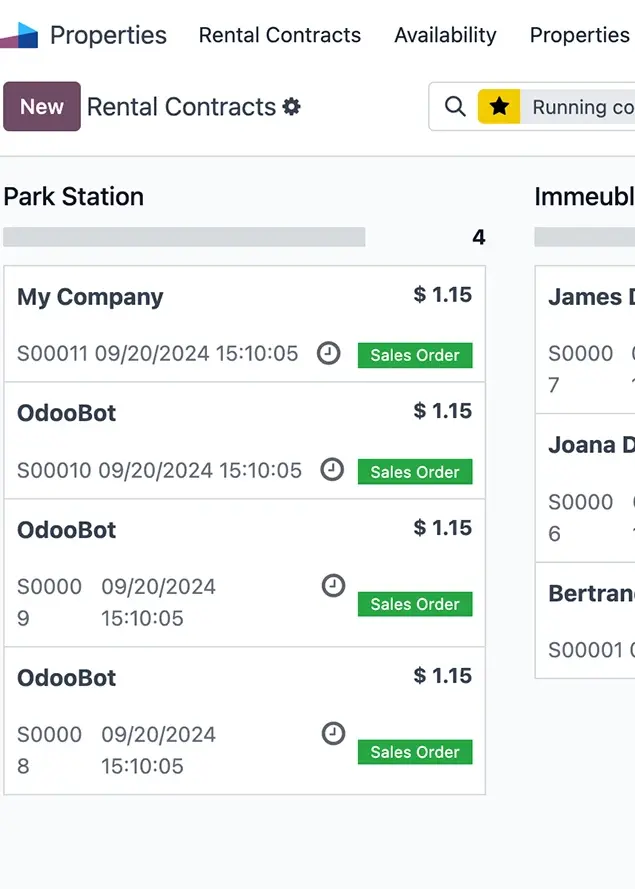The height and width of the screenshot is (889, 635).
Task: Click the Park Station progress bar
Action: [184, 237]
